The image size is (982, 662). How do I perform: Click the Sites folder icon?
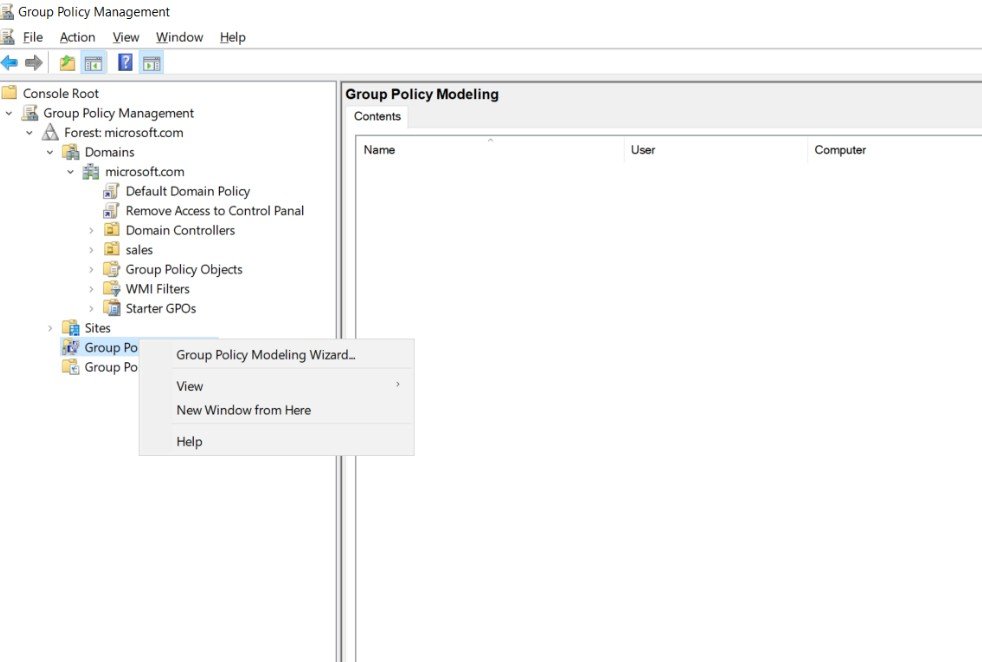click(71, 328)
